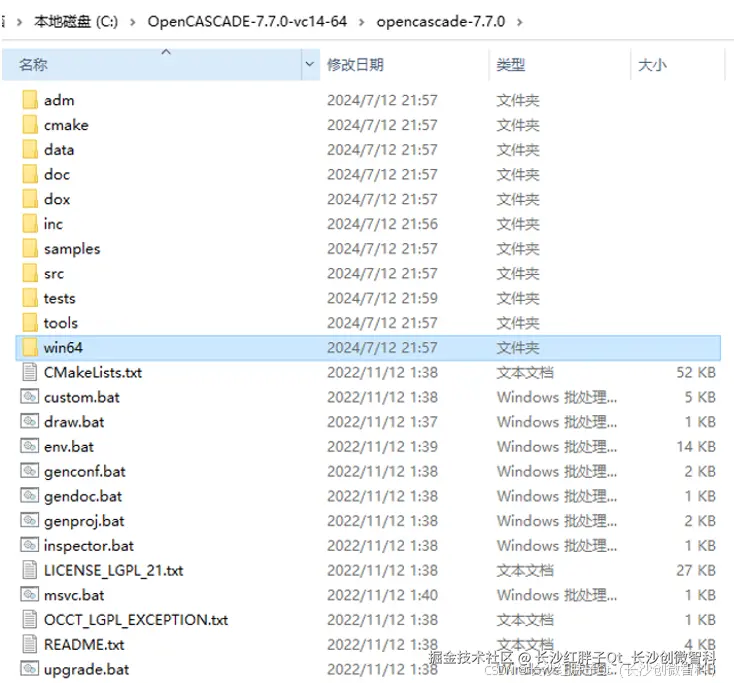Viewport: 734px width, 683px height.
Task: Select the LICENSE_LGPL_21.txt file name
Action: (x=114, y=570)
